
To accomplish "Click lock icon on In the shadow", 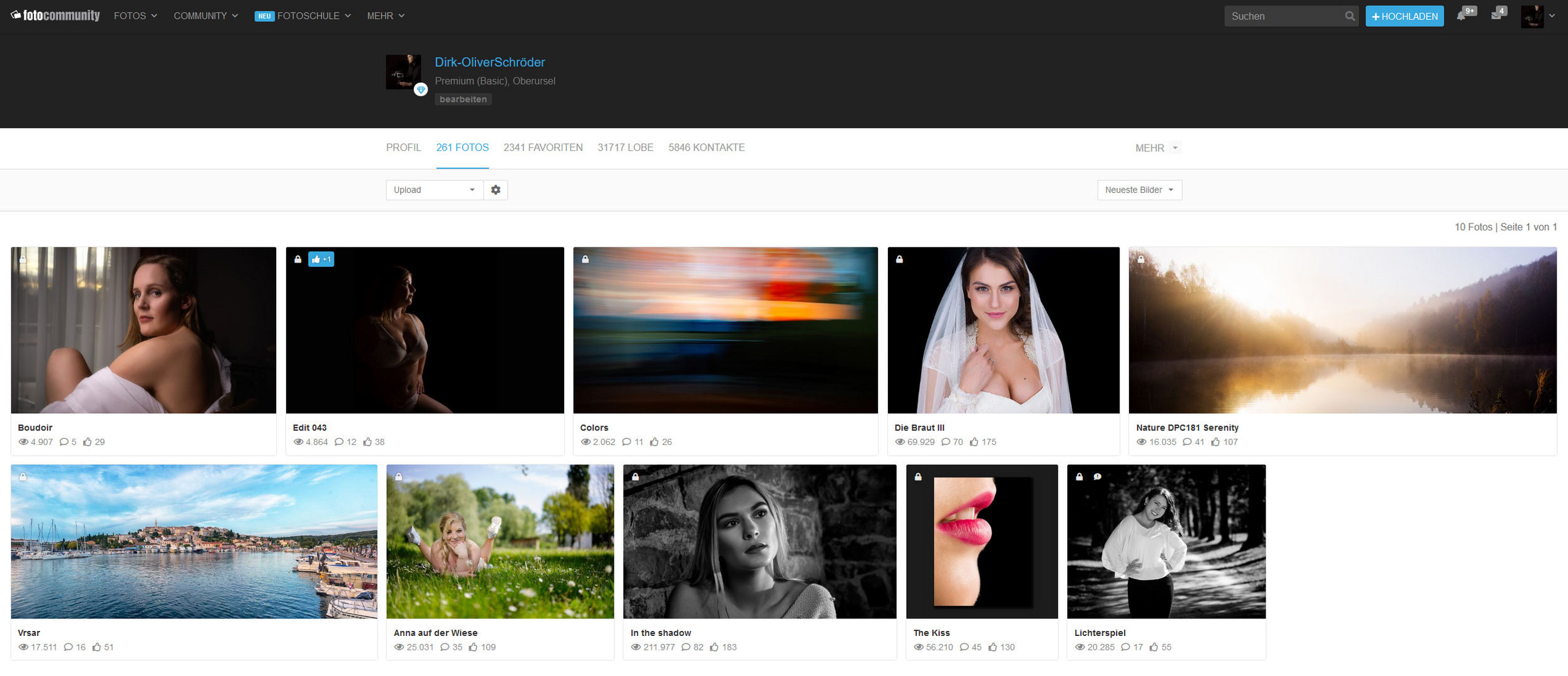I will (x=635, y=477).
